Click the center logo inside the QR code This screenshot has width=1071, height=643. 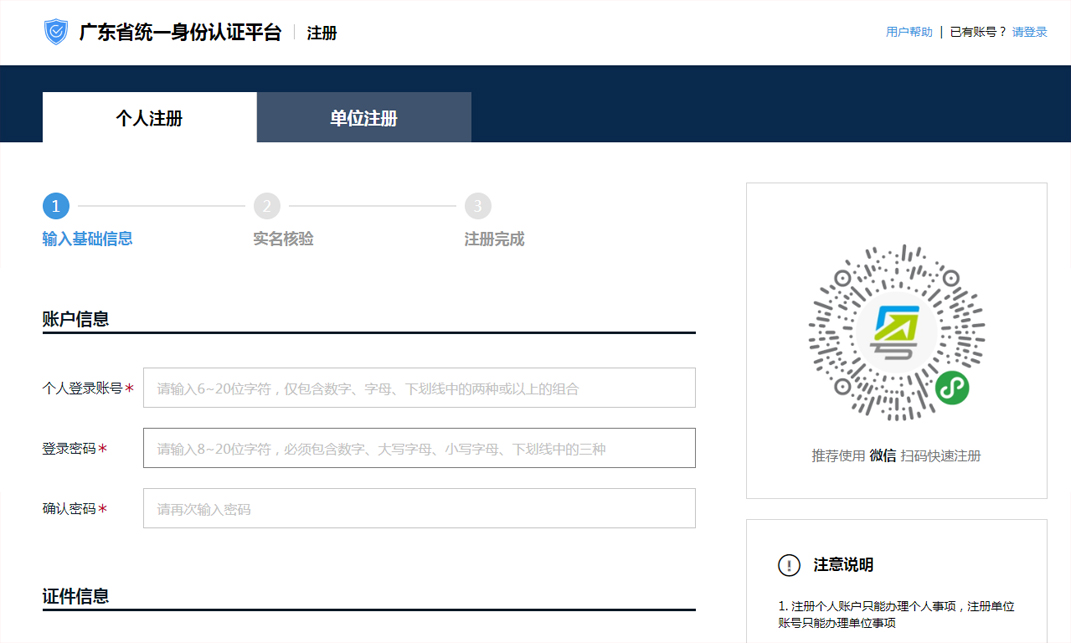pos(896,329)
